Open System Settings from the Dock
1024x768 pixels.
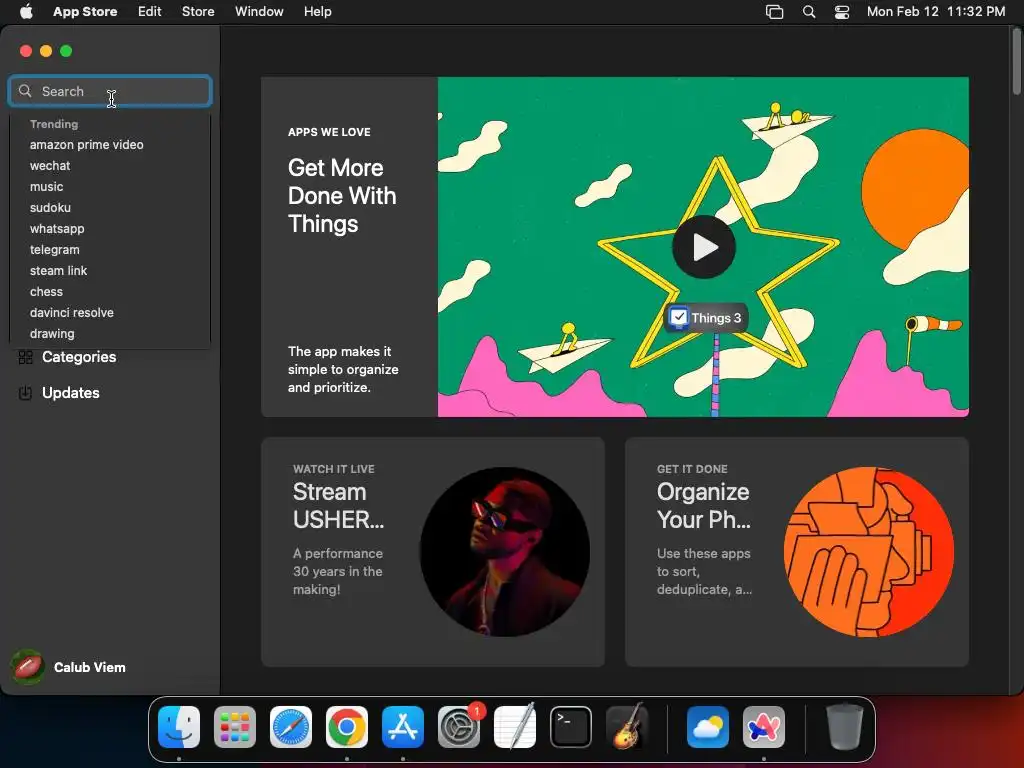459,727
